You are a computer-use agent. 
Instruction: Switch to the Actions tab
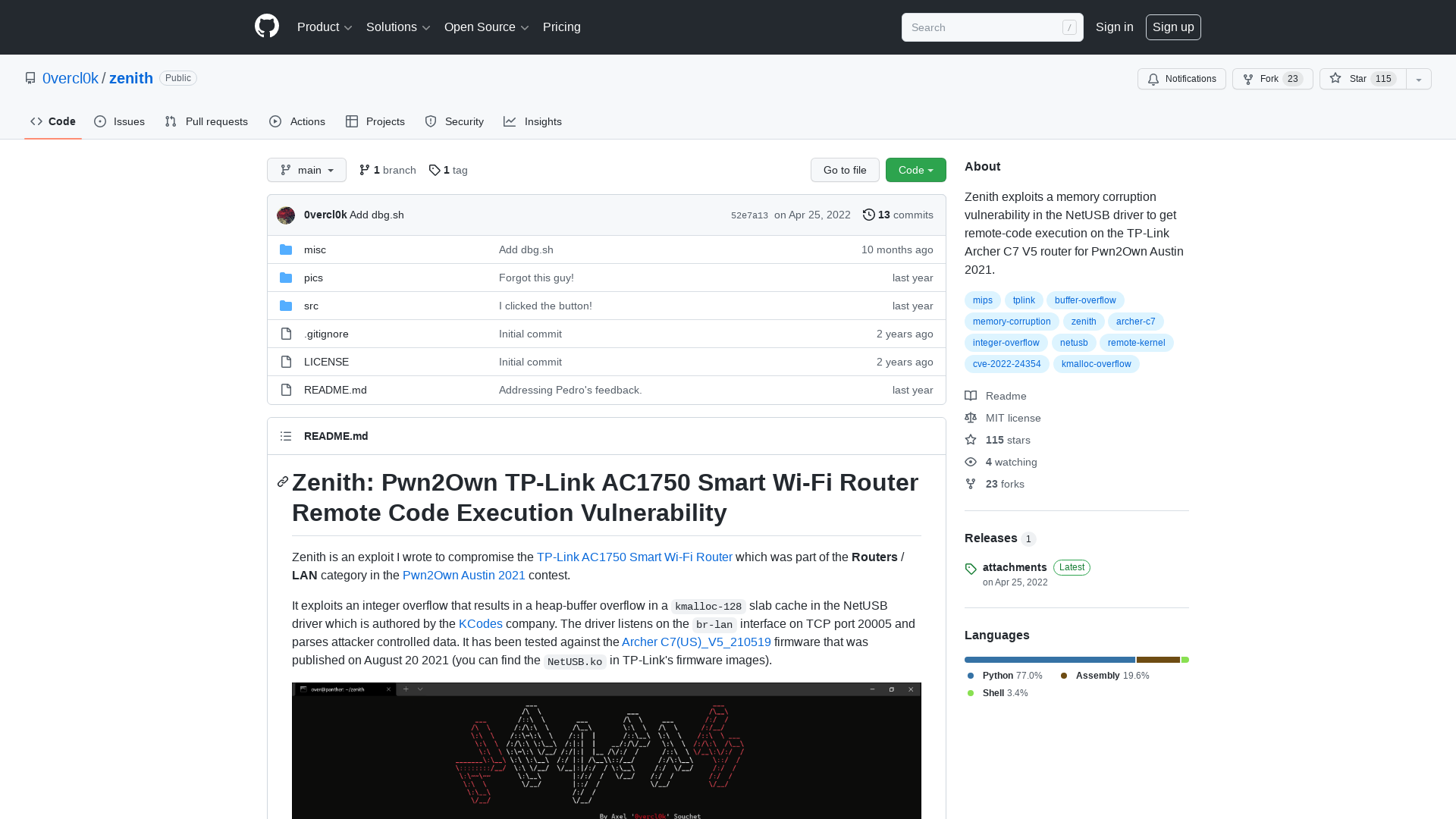point(297,121)
